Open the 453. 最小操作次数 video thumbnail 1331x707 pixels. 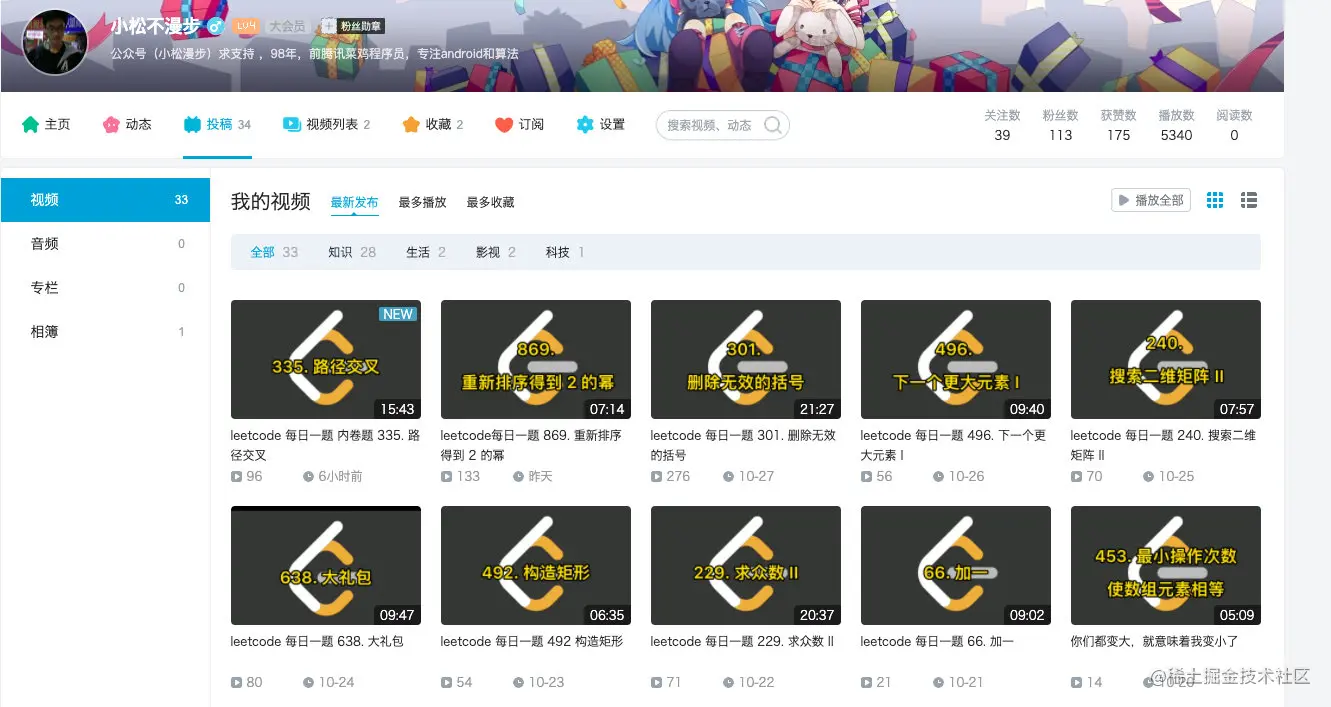point(1166,565)
